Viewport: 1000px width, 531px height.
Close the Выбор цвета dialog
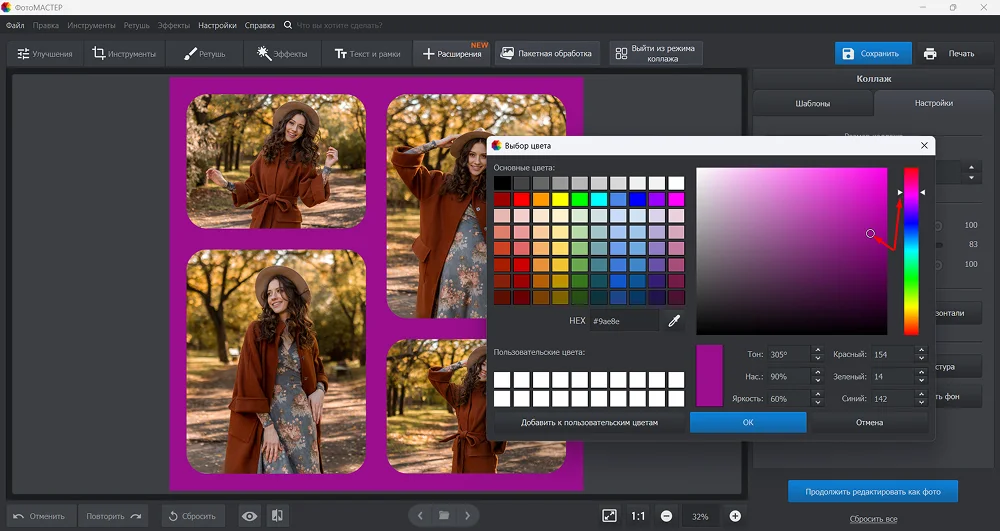924,145
